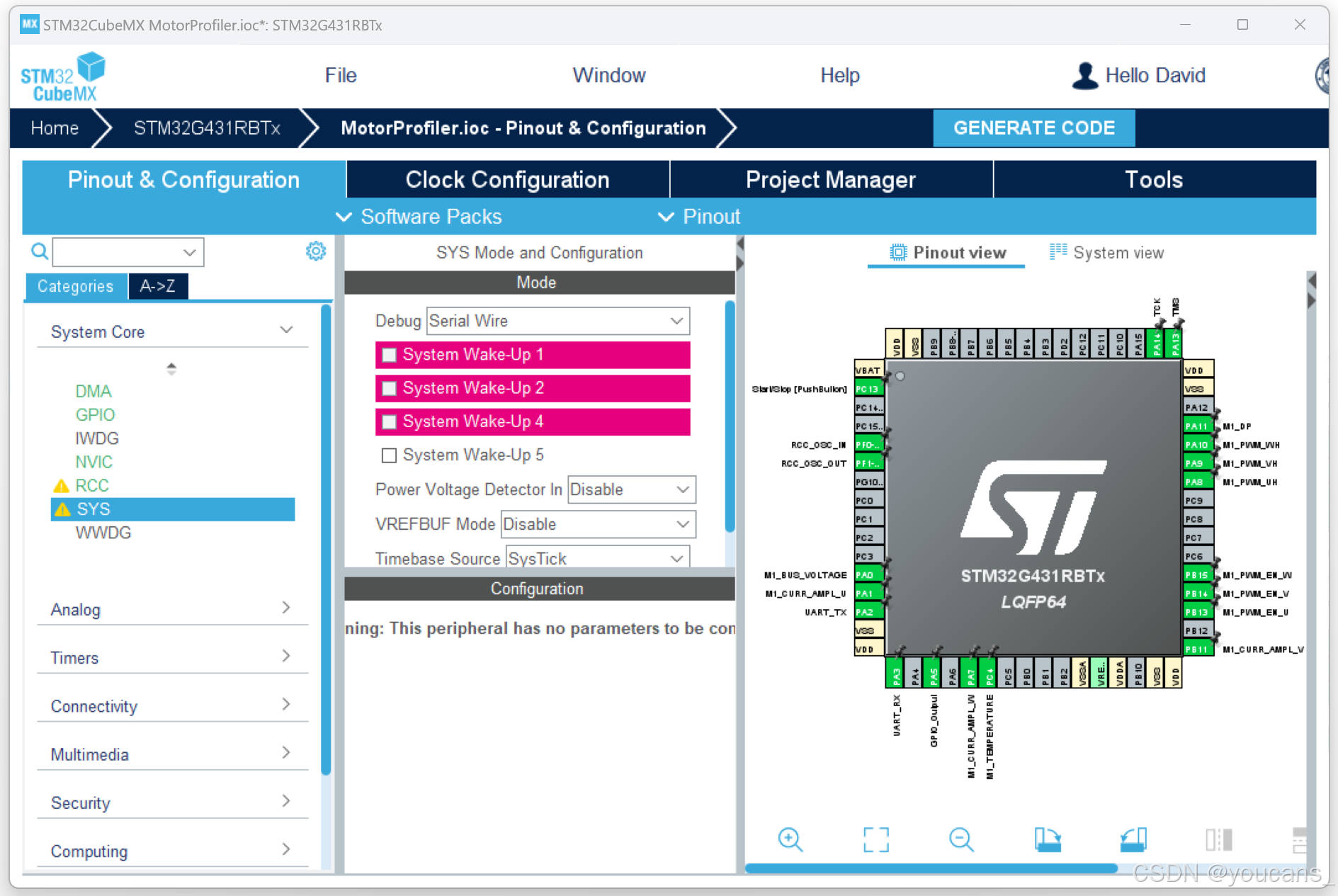Select the PA2 pin on the chip

pos(869,612)
